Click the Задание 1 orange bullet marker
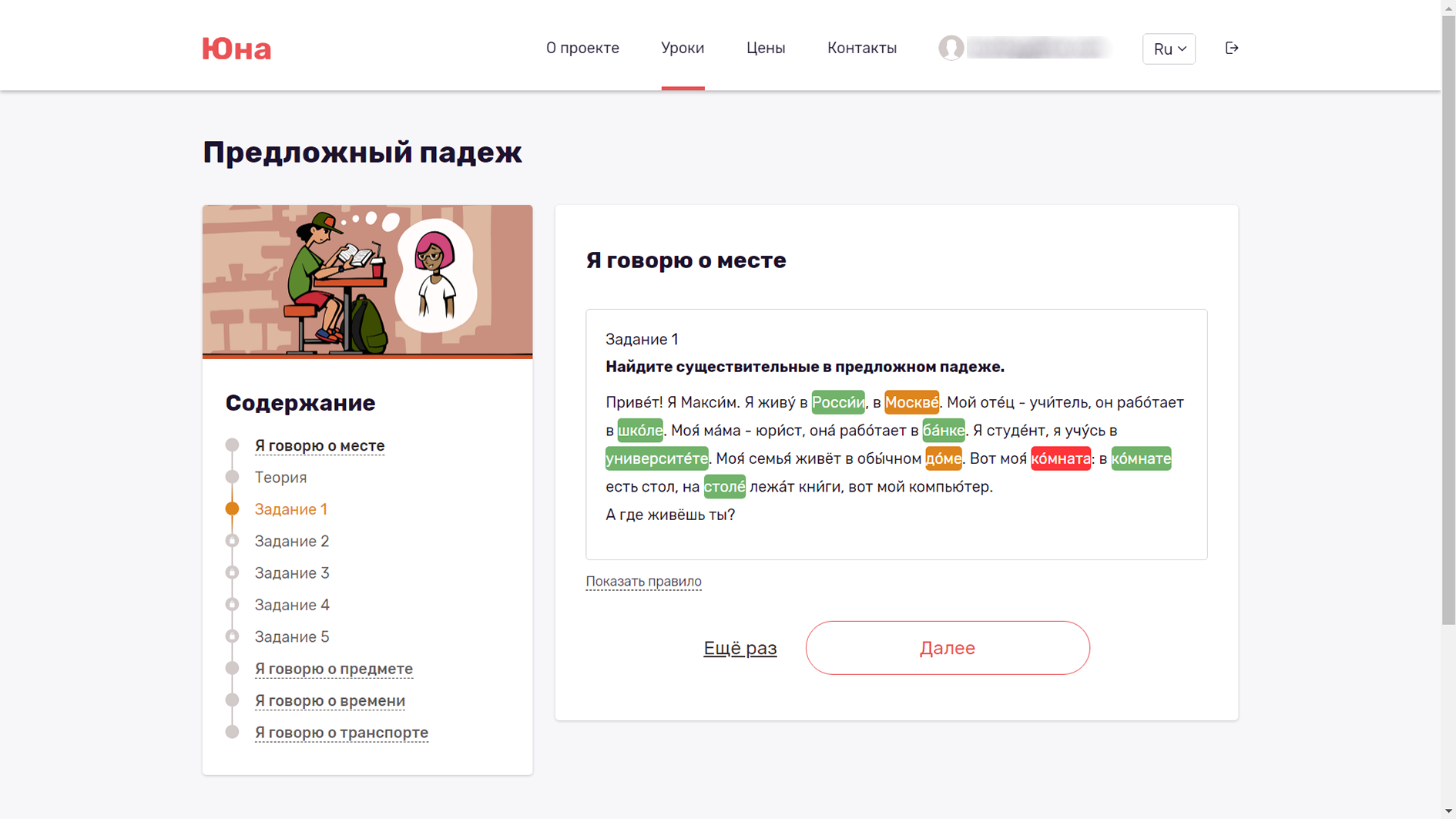Image resolution: width=1456 pixels, height=819 pixels. (x=232, y=509)
